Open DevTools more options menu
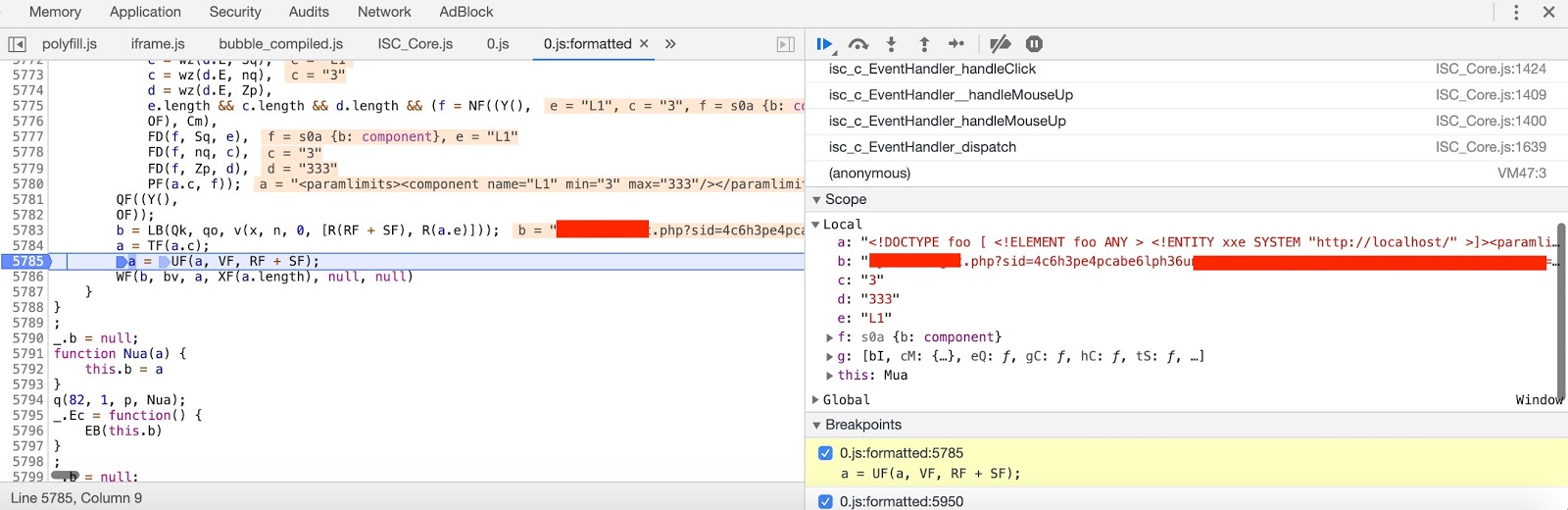Screen dimensions: 1568x510 click(x=1516, y=12)
